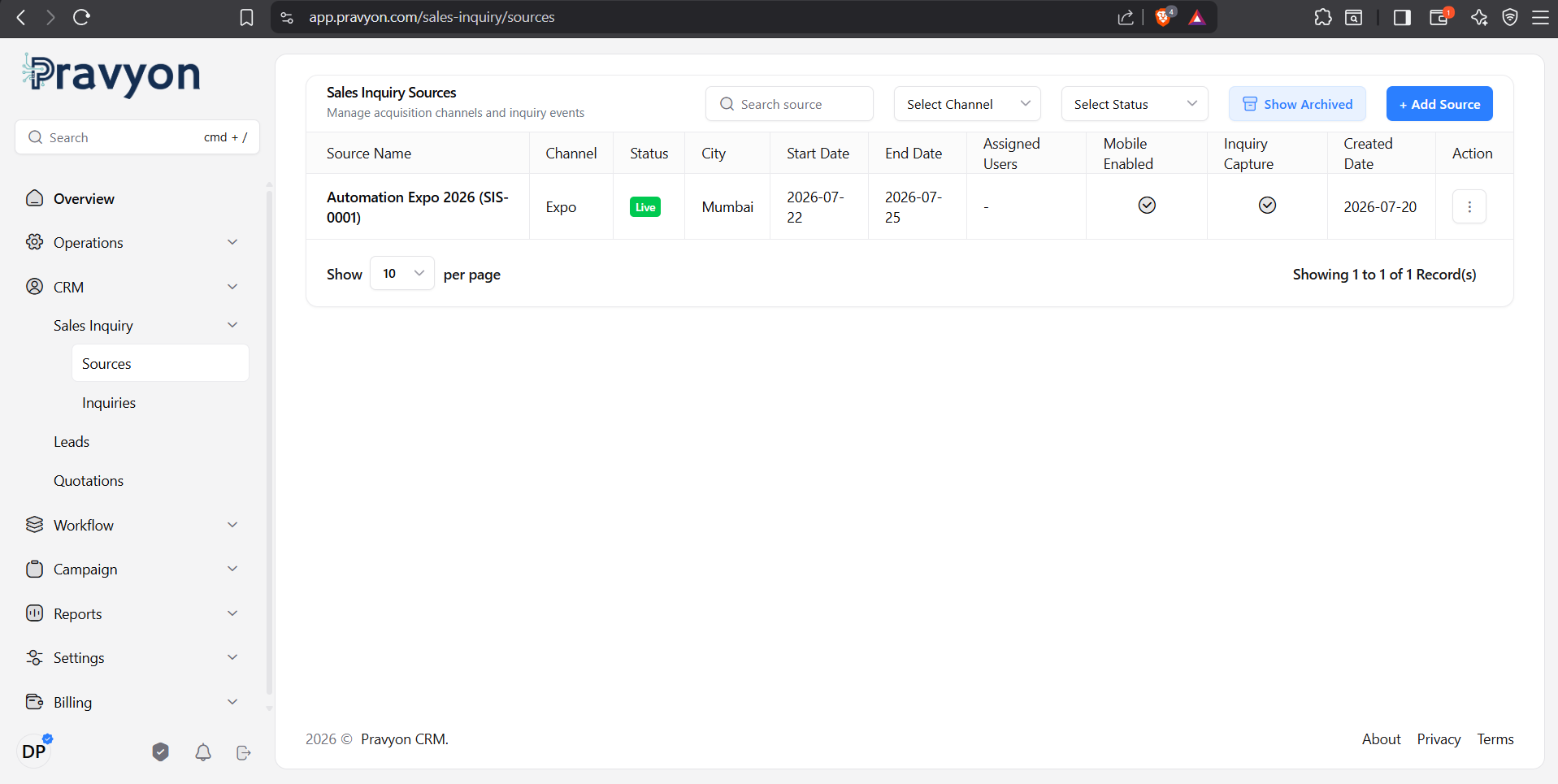
Task: Open the browser extensions puzzle icon
Action: click(1323, 17)
